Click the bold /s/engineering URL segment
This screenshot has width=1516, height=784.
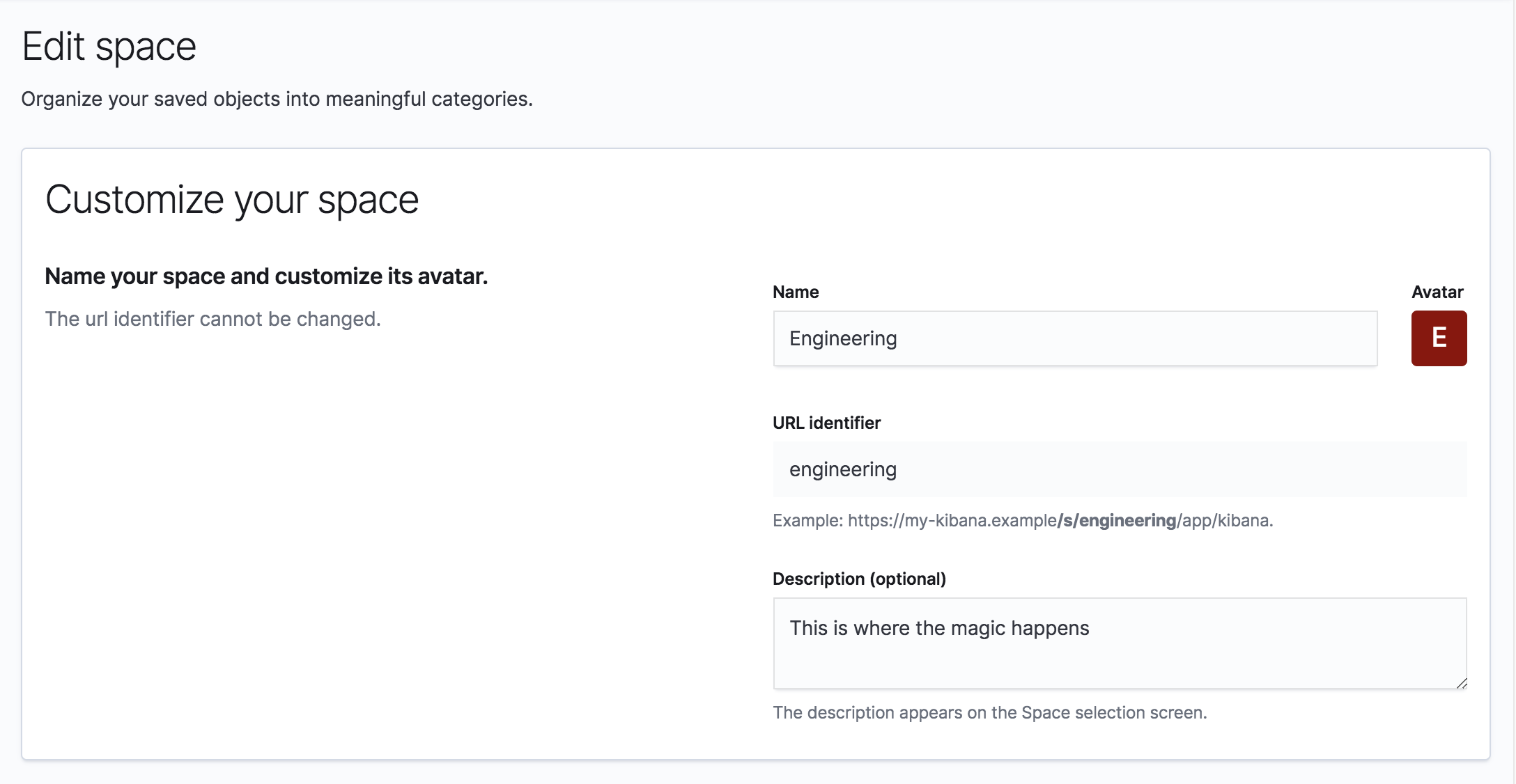click(x=1116, y=520)
